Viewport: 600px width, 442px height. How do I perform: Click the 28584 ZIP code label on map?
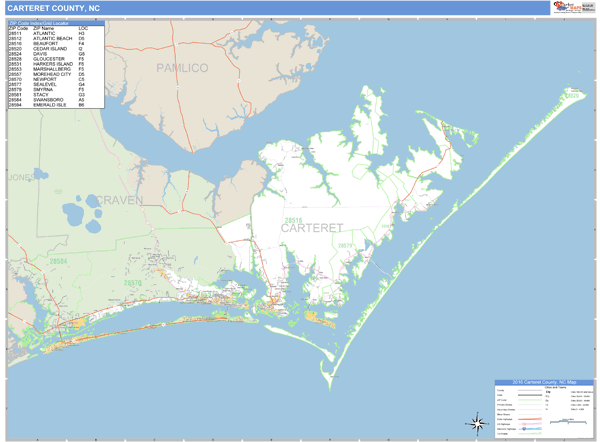point(58,261)
